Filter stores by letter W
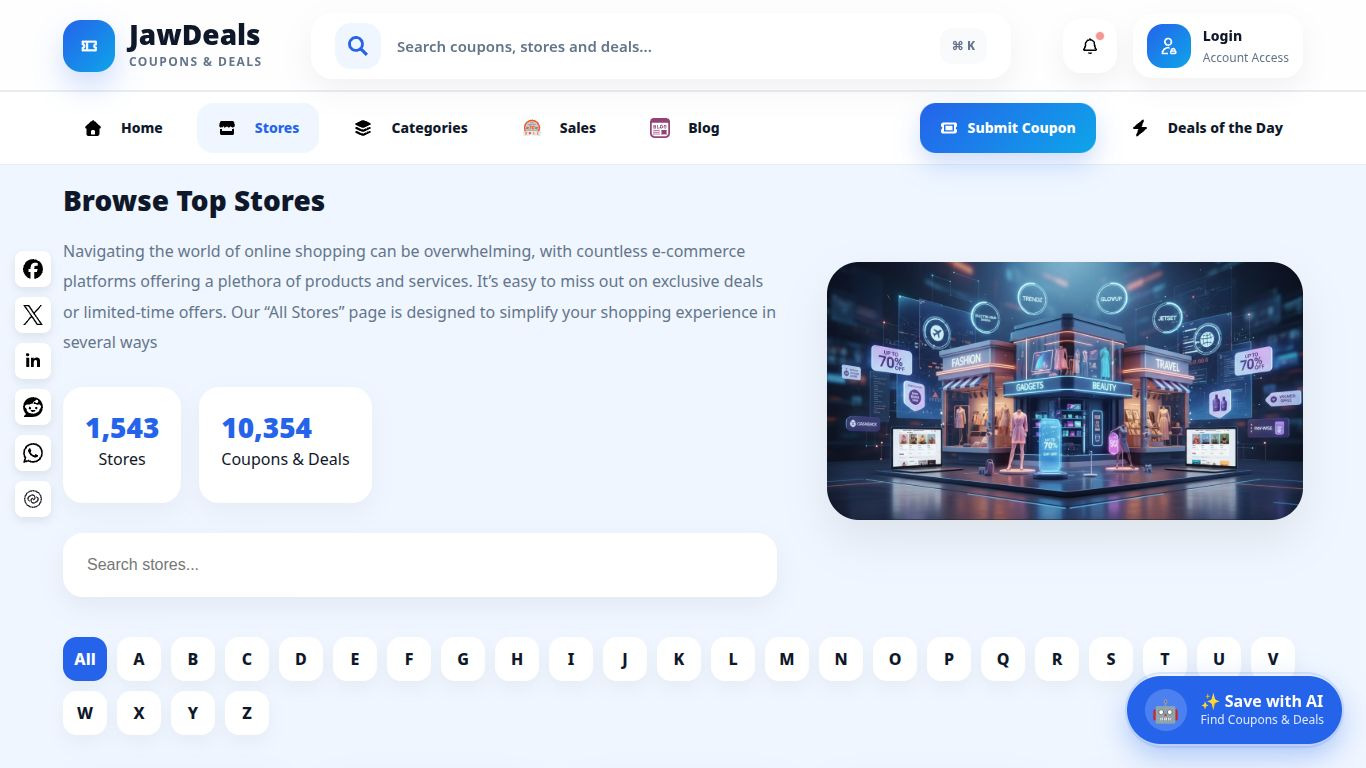The image size is (1366, 768). [85, 713]
